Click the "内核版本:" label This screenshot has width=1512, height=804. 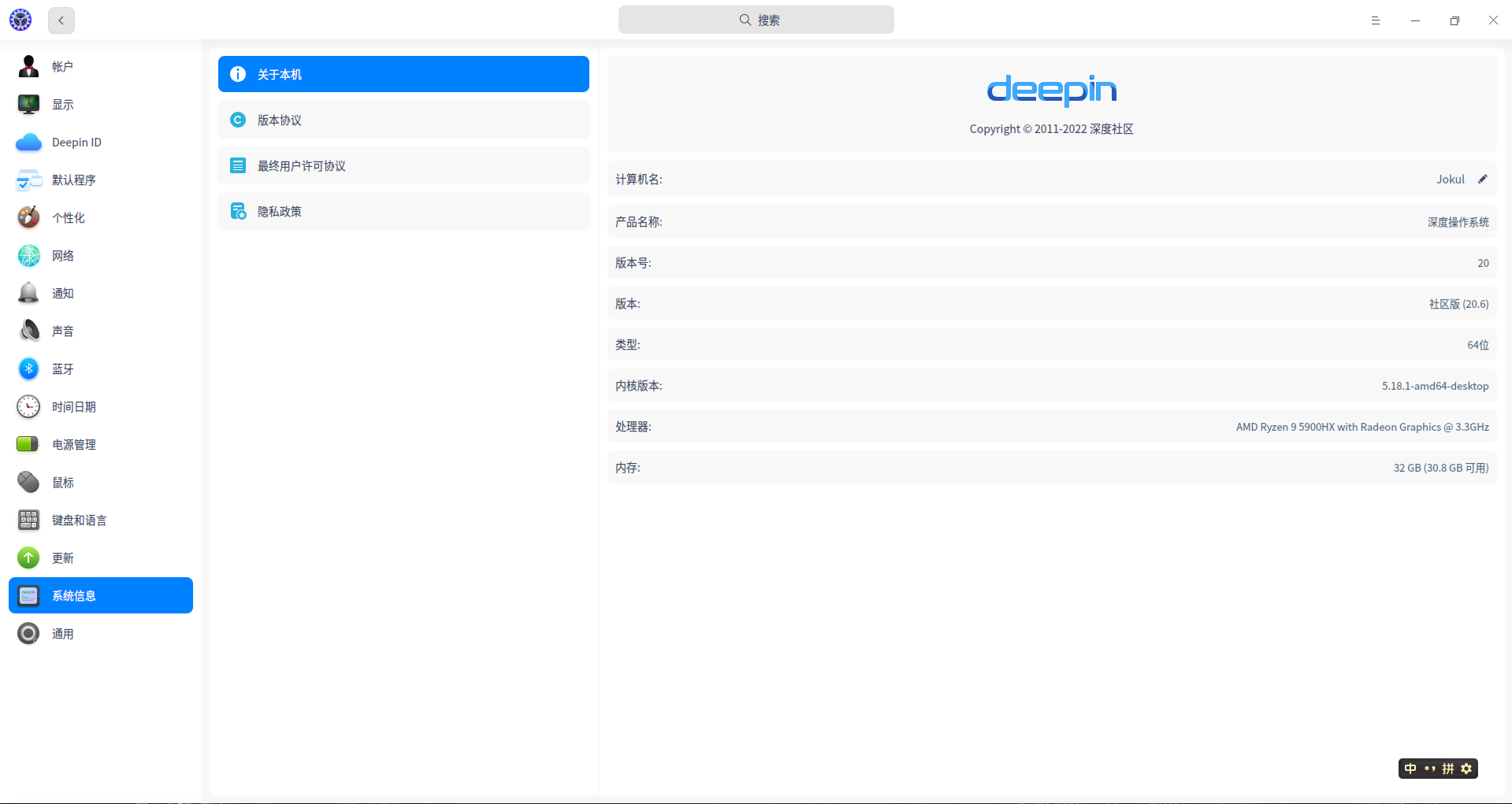639,386
